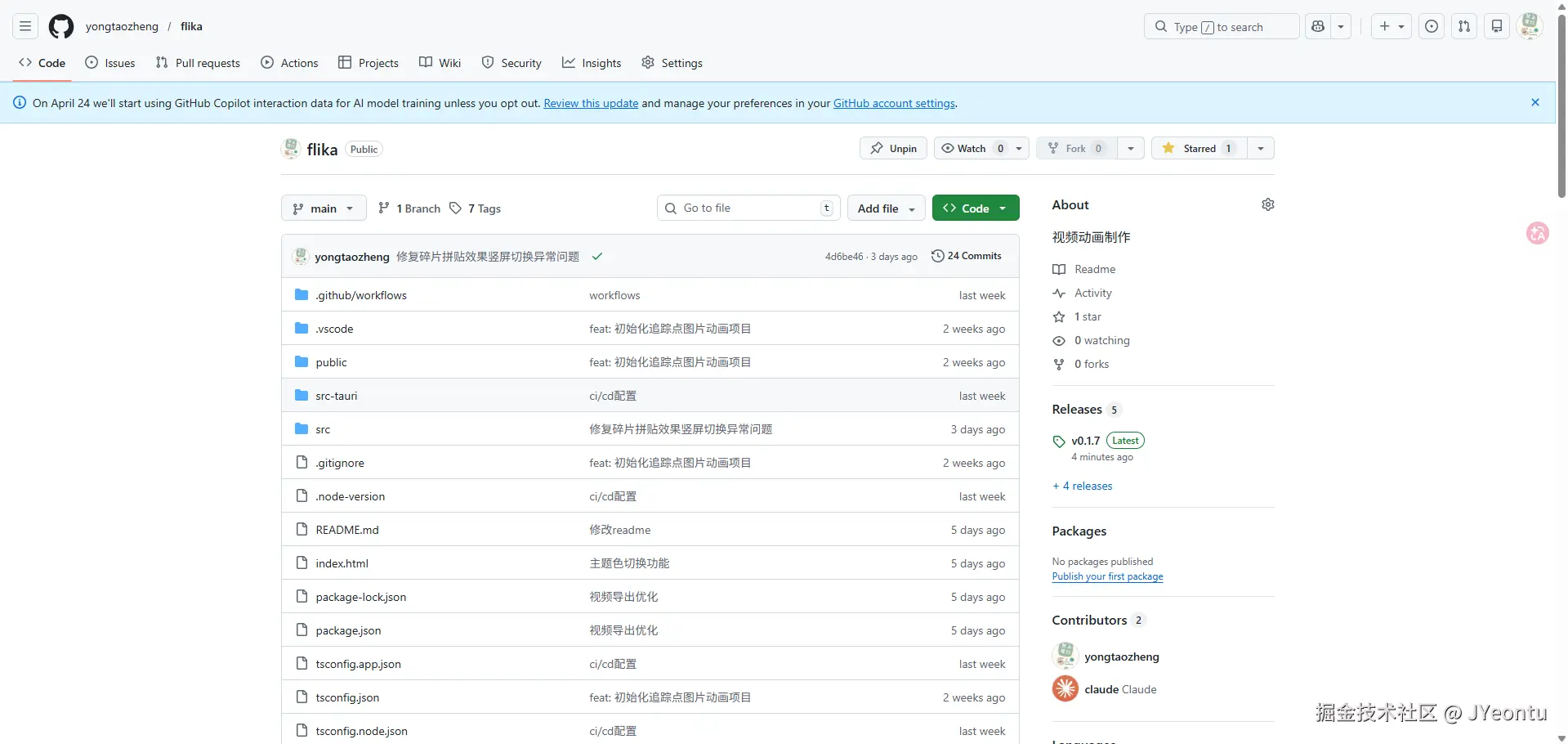Open the package.json file

point(348,630)
